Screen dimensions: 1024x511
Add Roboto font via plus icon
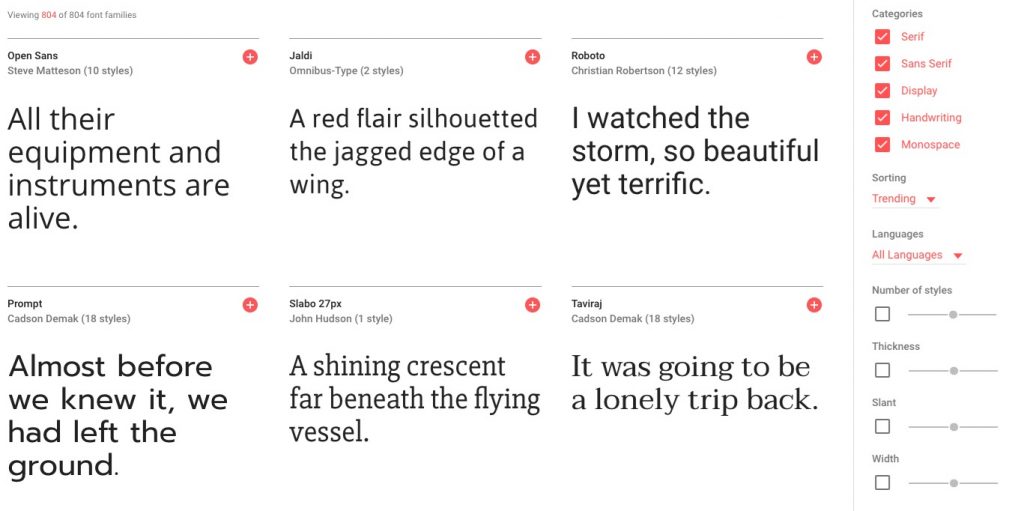point(814,57)
